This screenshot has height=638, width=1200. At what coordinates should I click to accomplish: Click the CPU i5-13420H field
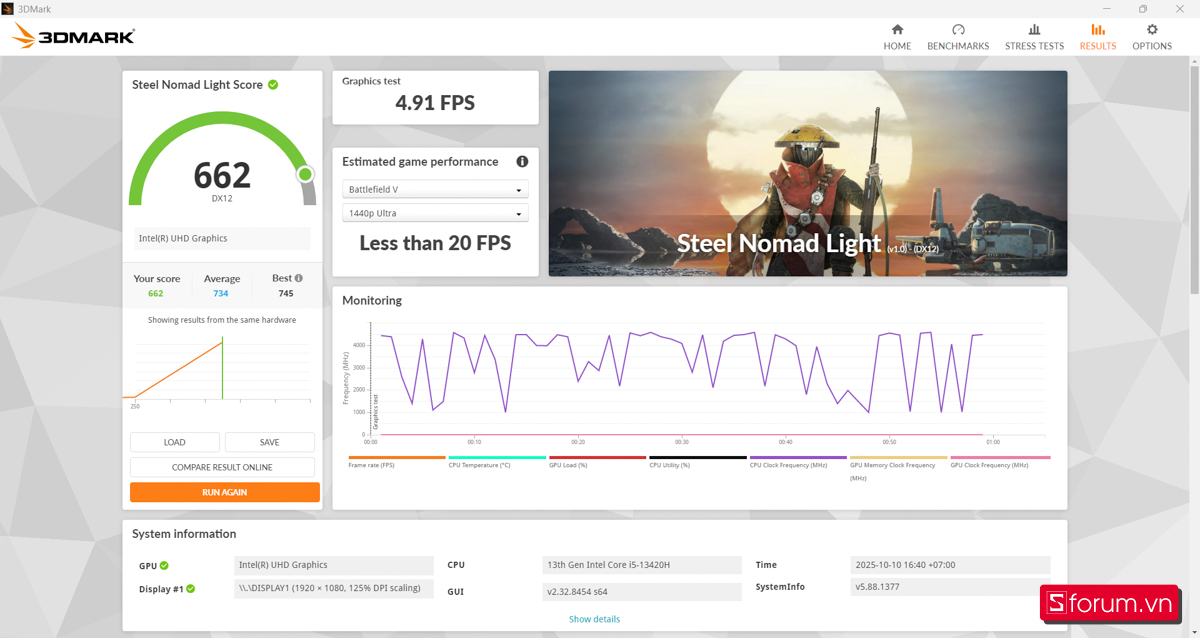tap(642, 565)
